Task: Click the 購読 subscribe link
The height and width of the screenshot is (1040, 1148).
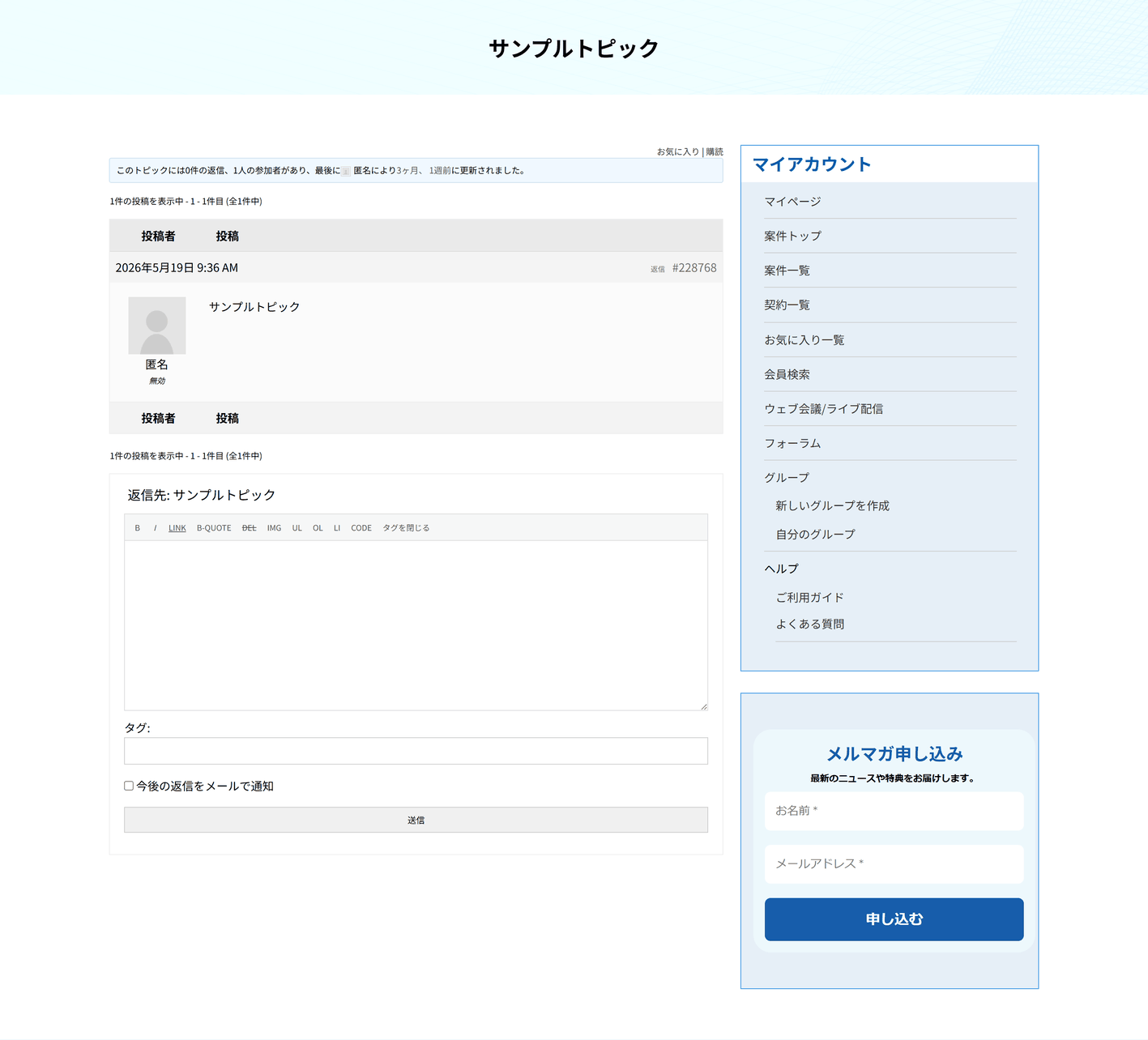Action: tap(715, 151)
